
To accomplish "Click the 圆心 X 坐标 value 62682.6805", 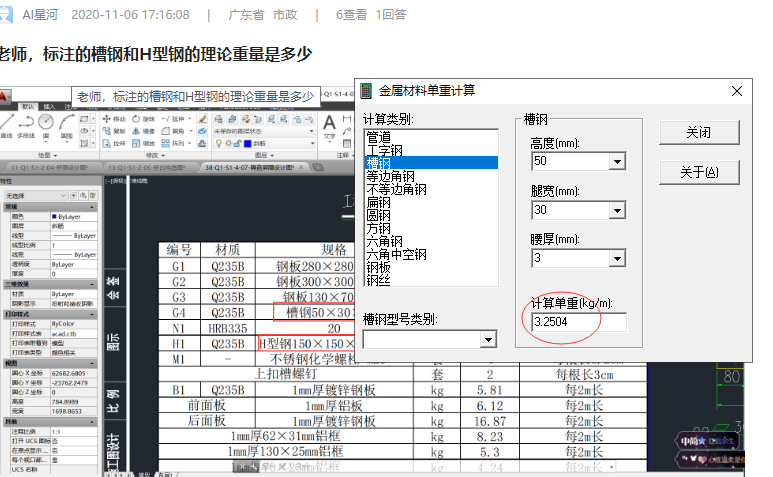I will pyautogui.click(x=73, y=373).
